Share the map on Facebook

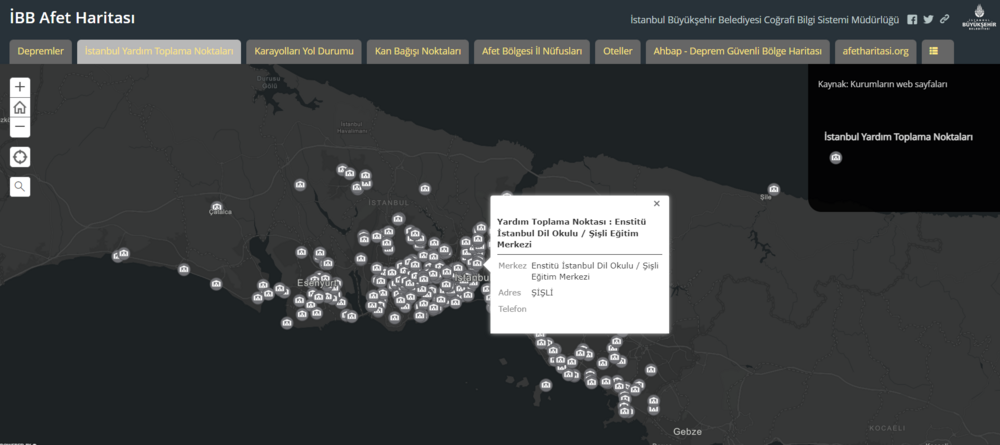coord(912,19)
